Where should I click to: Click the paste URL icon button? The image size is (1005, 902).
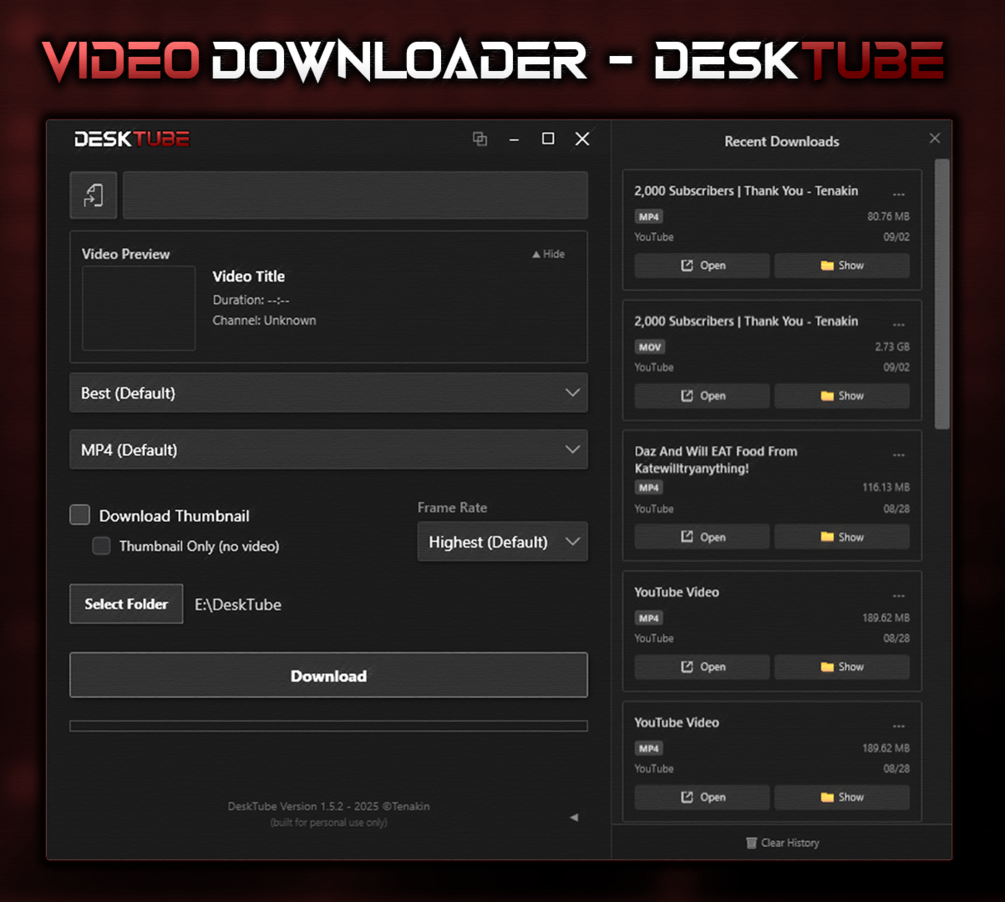tap(94, 195)
